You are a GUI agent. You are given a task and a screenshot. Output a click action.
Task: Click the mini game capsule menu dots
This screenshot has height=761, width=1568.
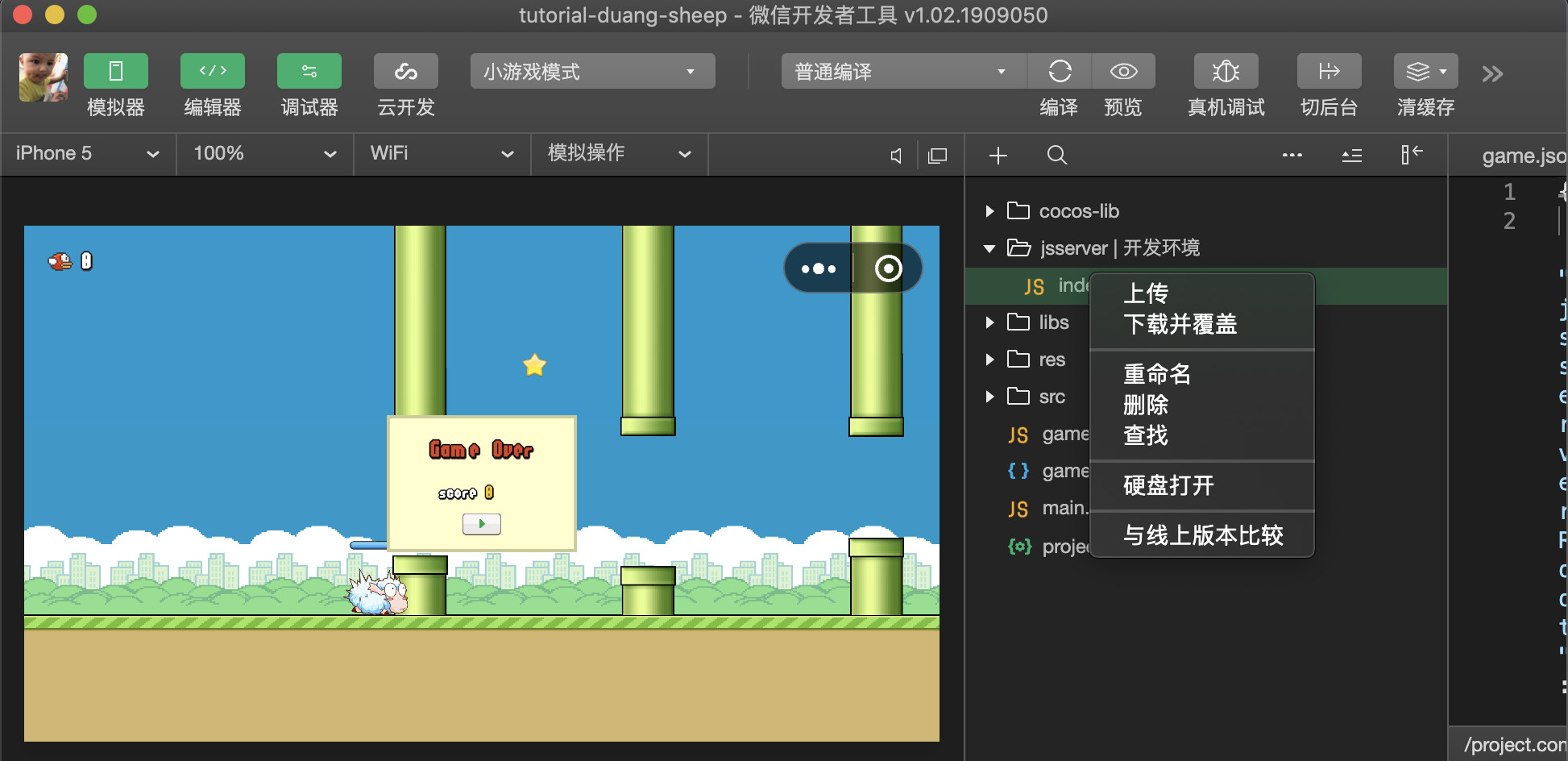tap(819, 268)
